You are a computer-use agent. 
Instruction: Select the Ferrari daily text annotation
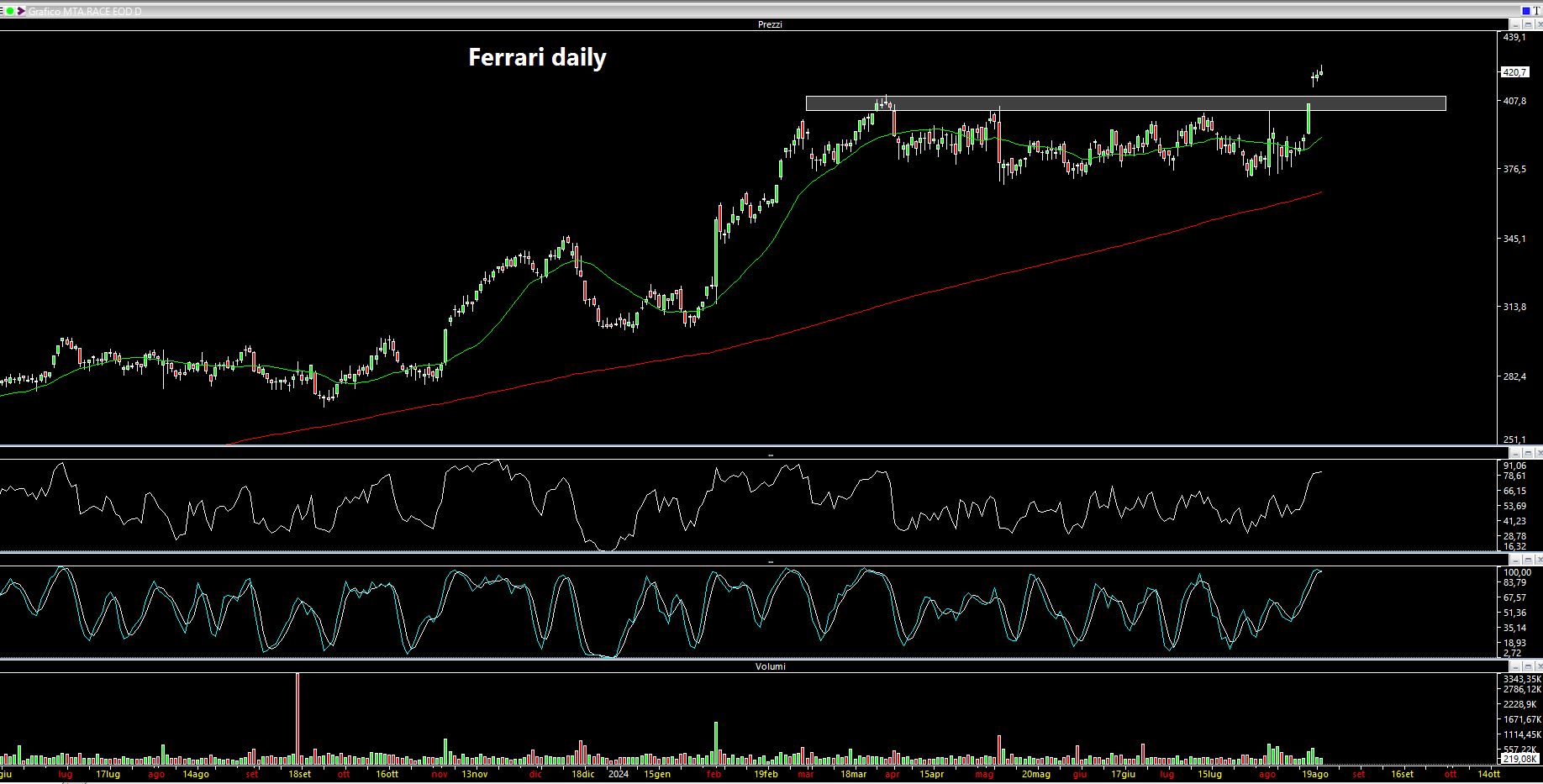tap(537, 57)
